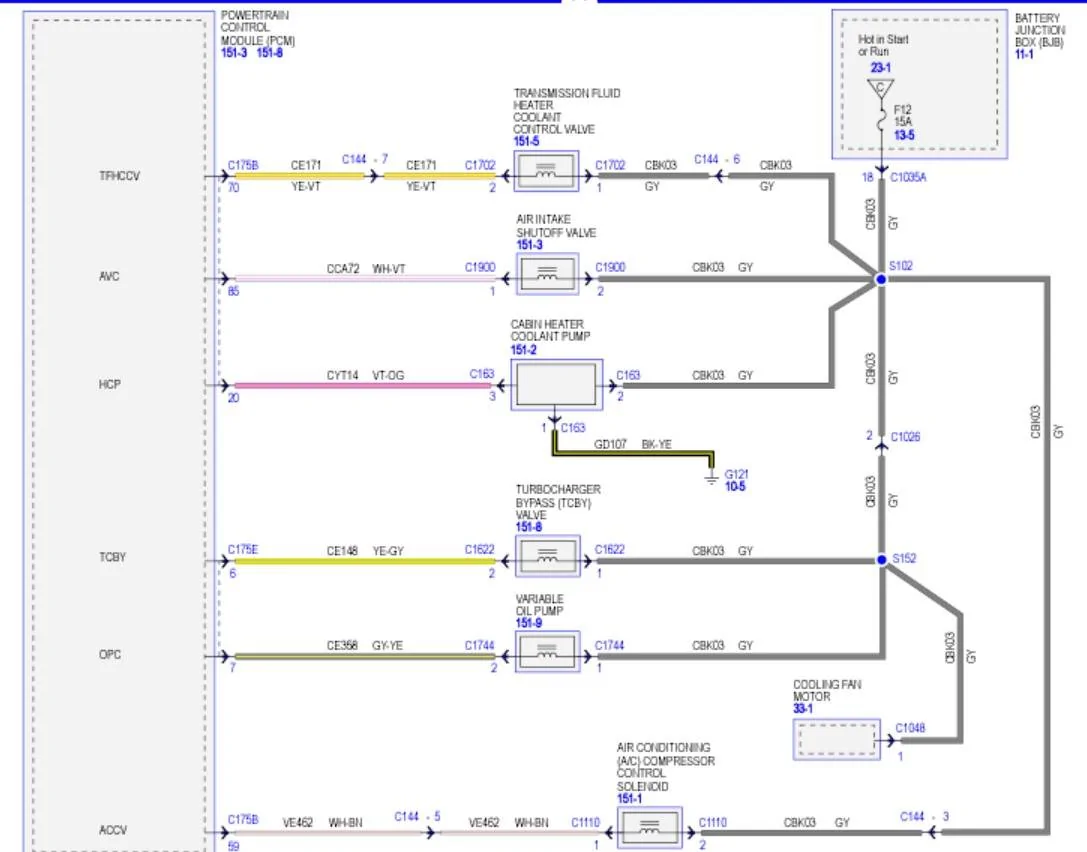
Task: Select the C175E connector label
Action: 243,549
